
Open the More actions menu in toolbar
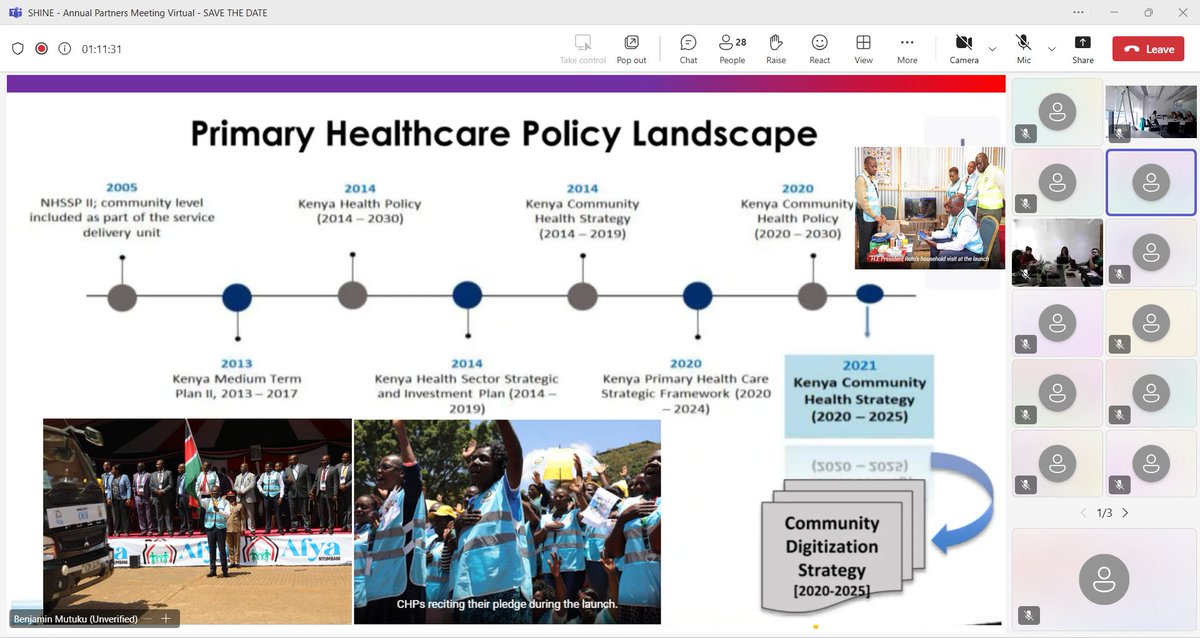point(907,48)
